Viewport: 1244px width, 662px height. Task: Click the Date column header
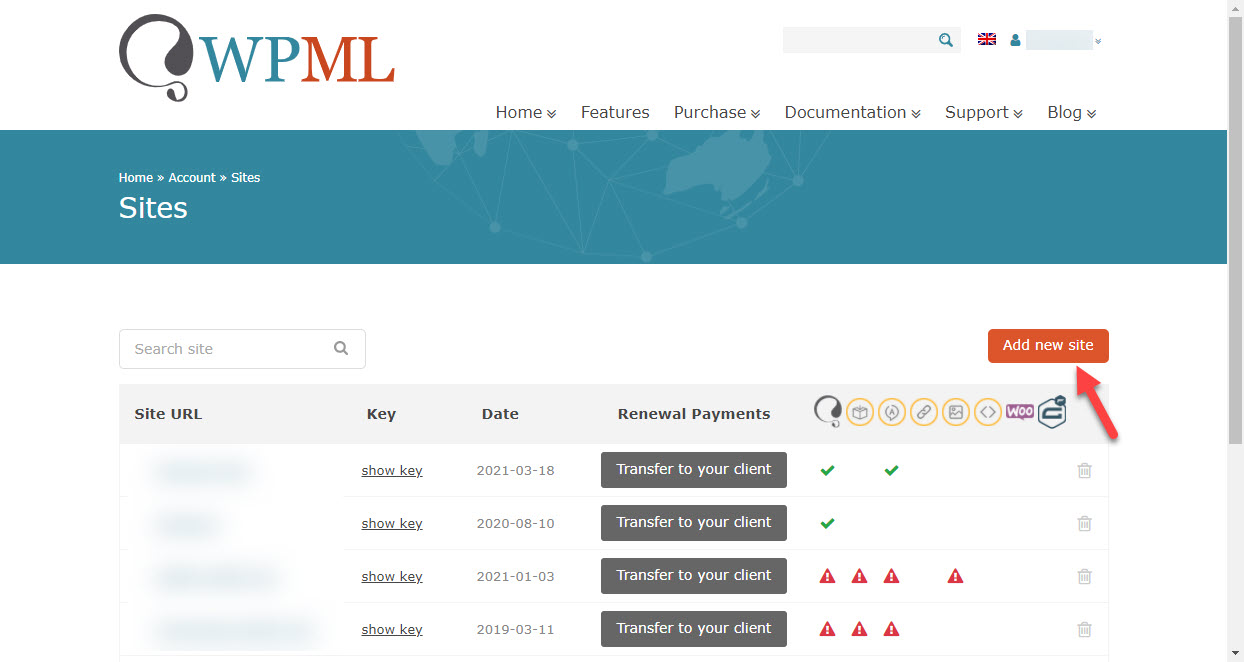pyautogui.click(x=500, y=414)
